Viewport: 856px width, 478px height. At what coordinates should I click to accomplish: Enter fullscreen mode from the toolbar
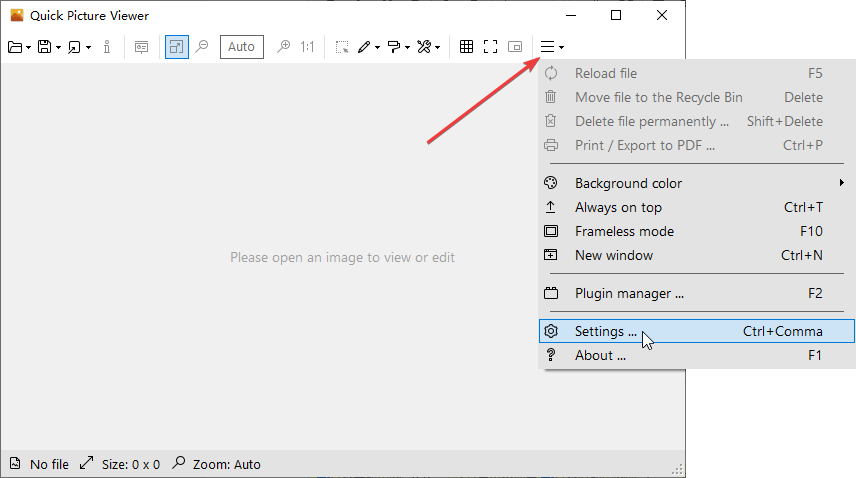click(490, 47)
